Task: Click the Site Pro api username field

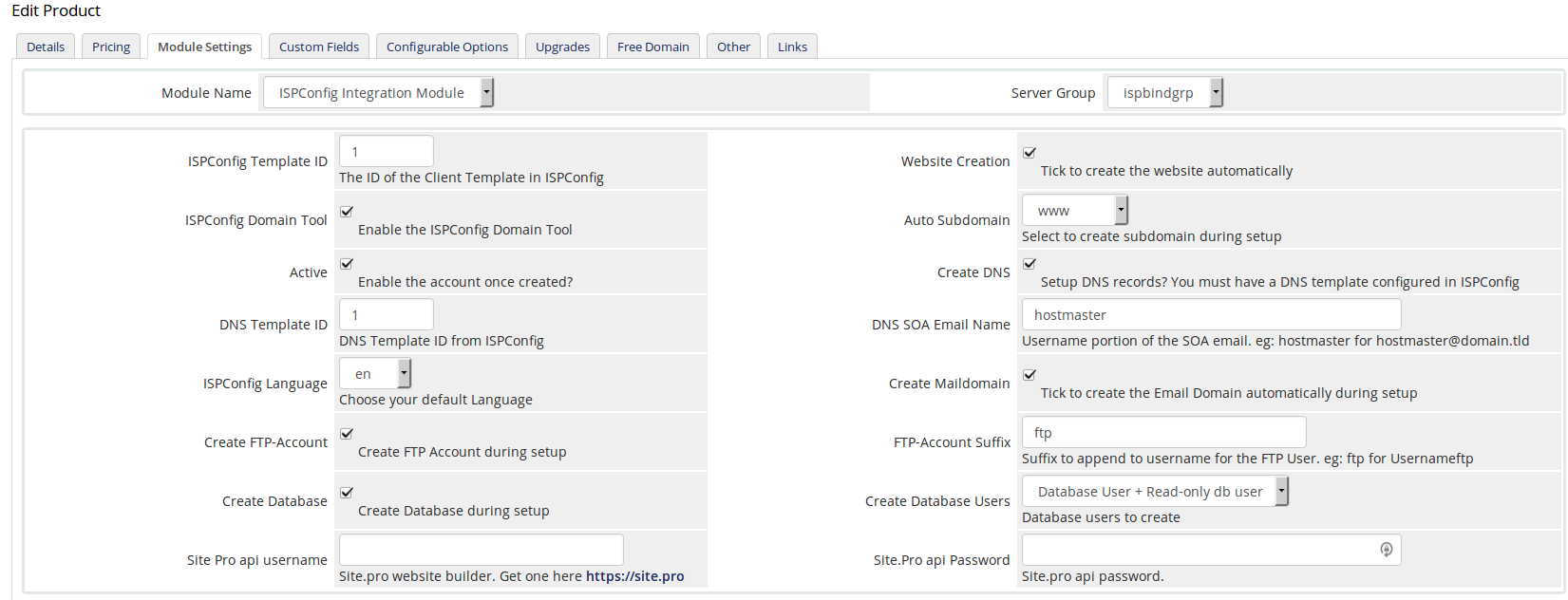Action: pos(482,550)
